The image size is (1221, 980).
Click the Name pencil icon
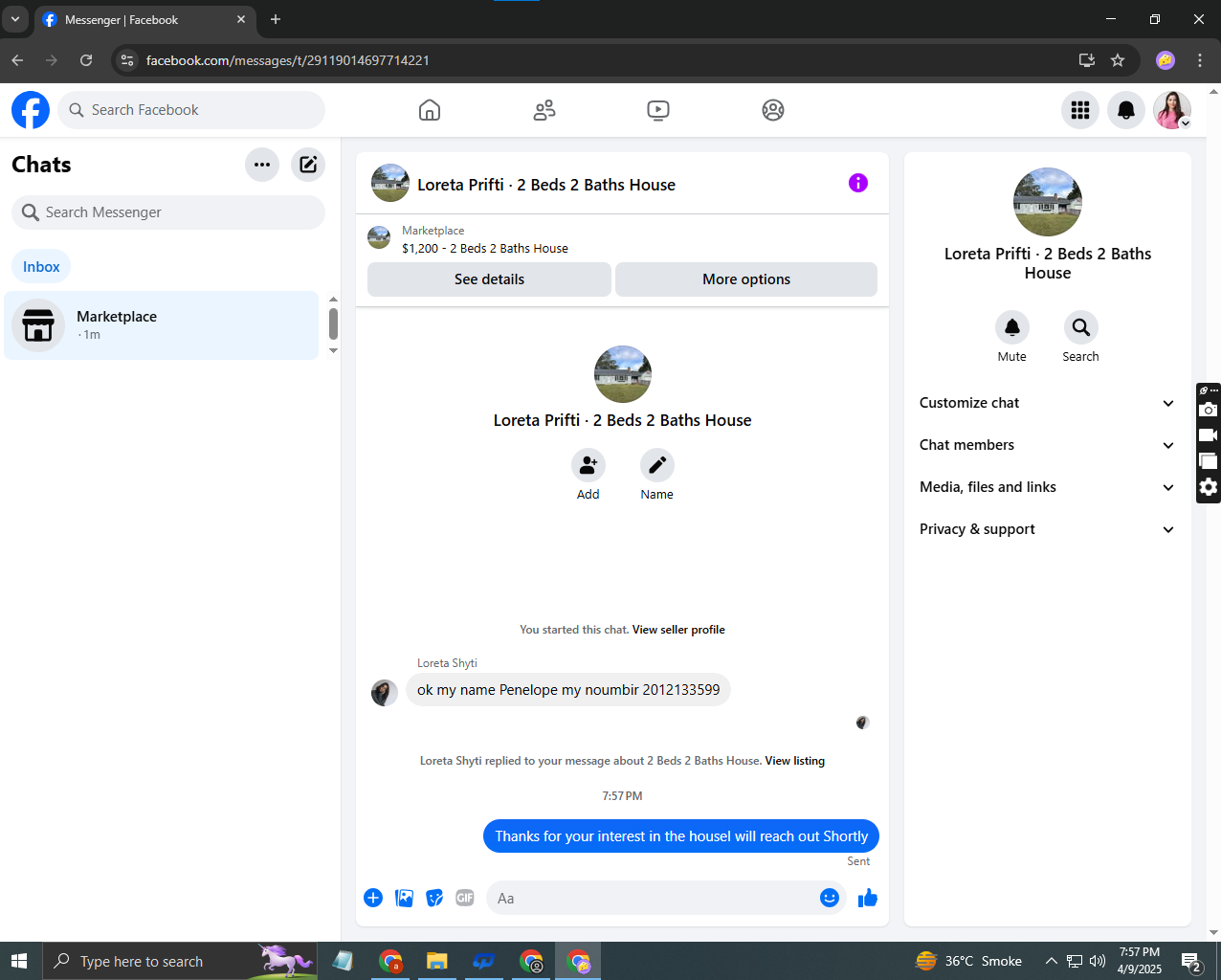click(657, 465)
